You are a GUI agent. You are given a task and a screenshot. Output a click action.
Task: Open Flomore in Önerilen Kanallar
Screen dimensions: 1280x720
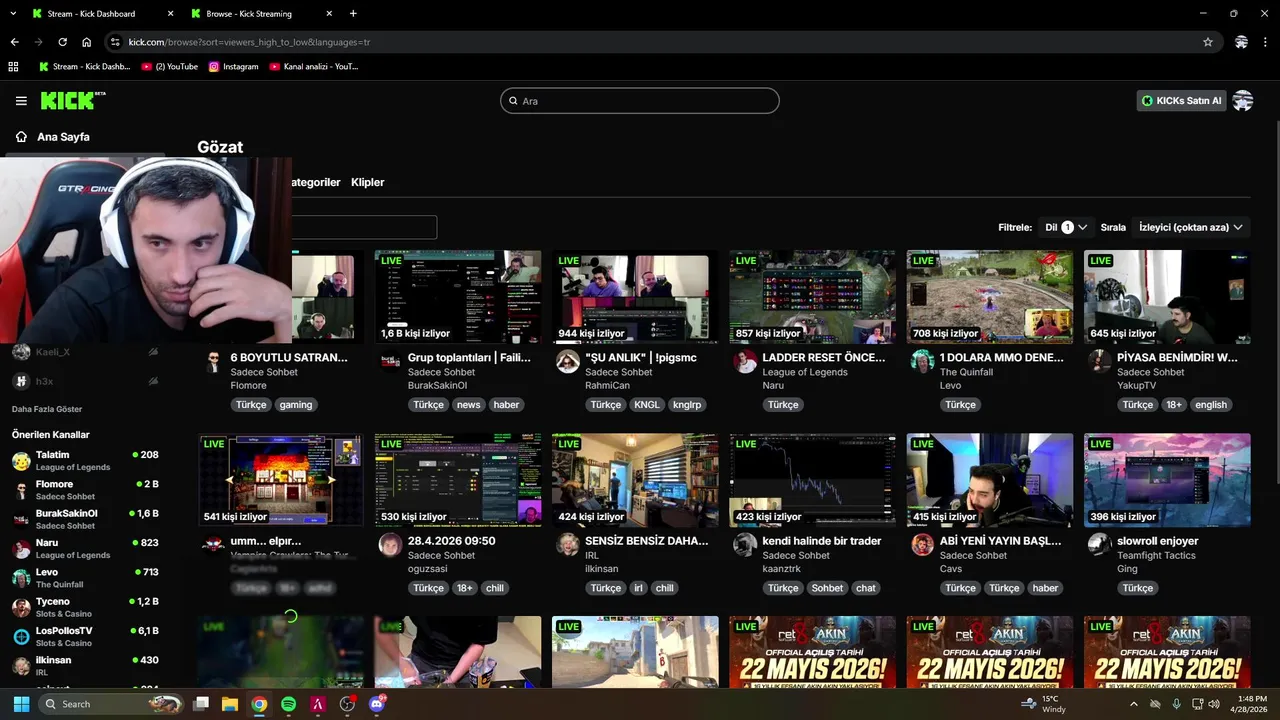coord(85,490)
